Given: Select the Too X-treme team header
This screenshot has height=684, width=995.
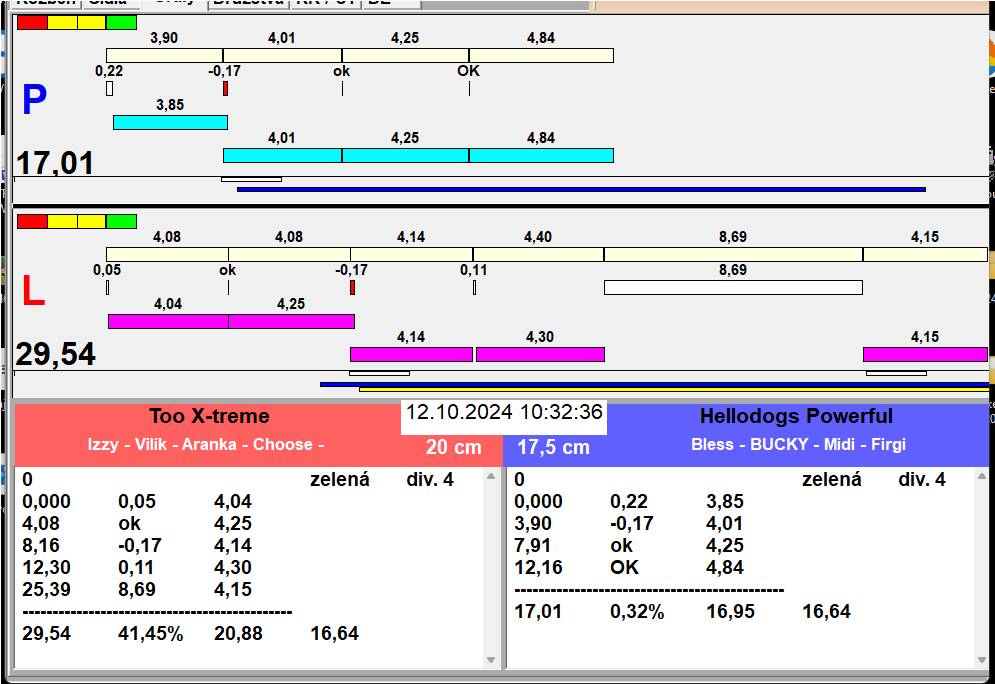Looking at the screenshot, I should pos(209,416).
